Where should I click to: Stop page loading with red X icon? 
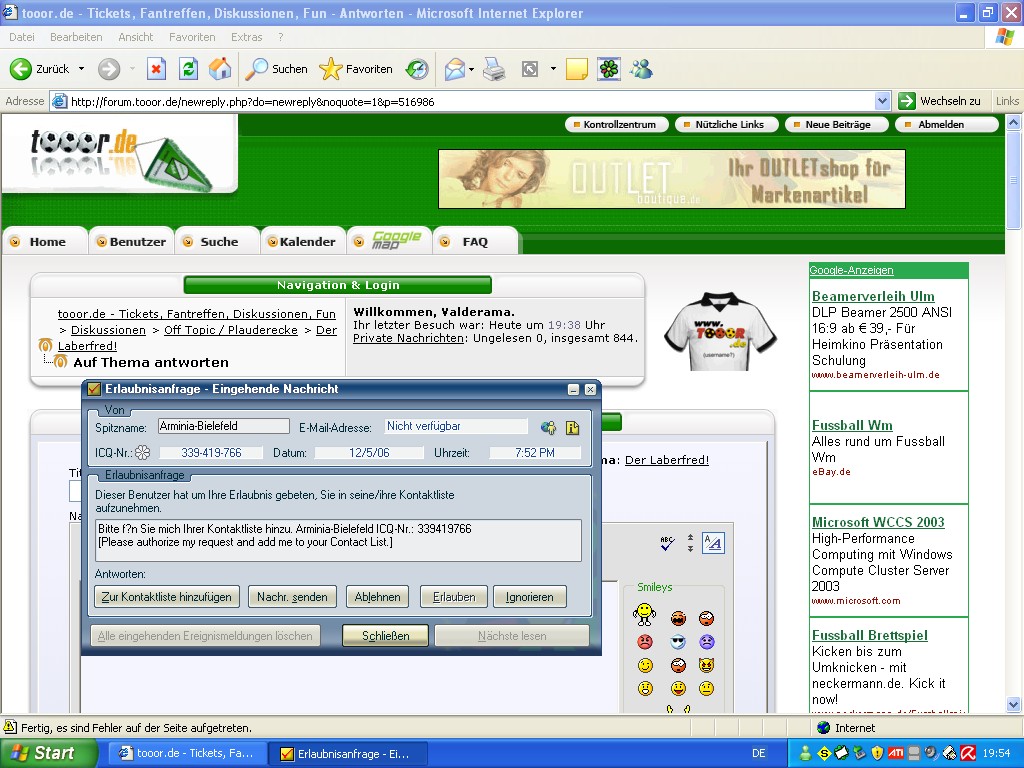tap(156, 69)
